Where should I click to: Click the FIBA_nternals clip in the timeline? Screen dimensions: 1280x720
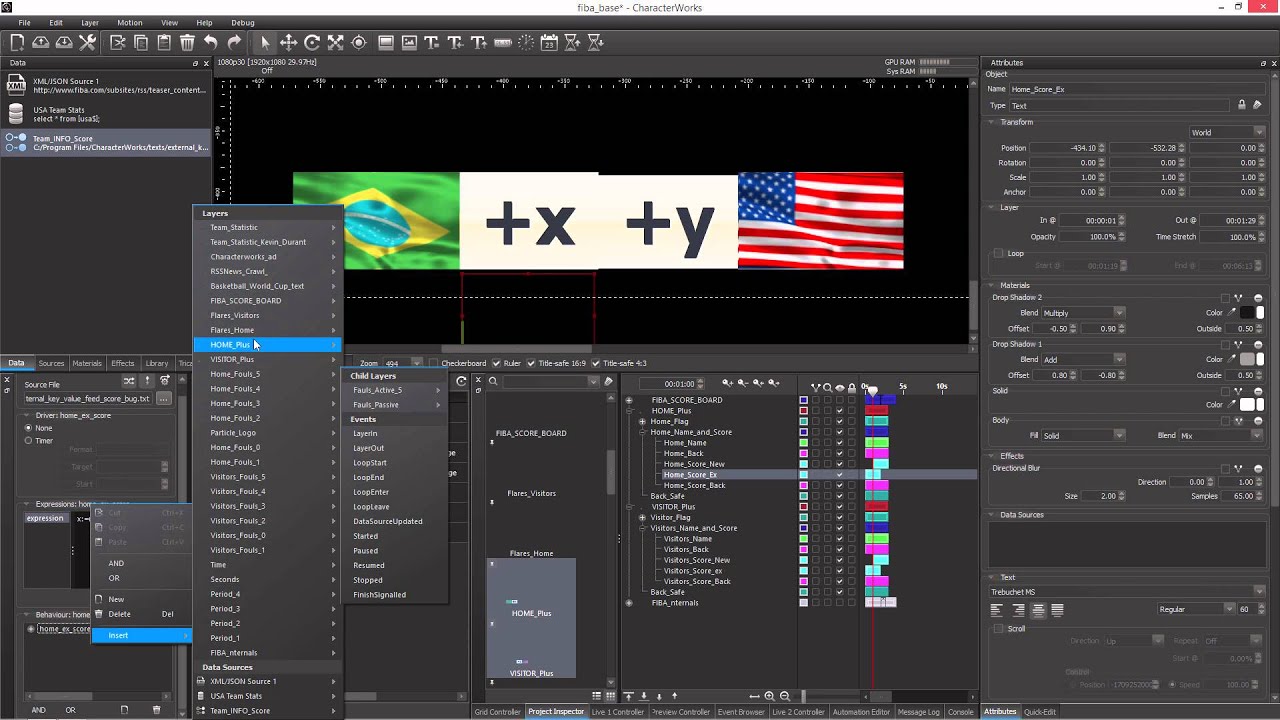[881, 602]
